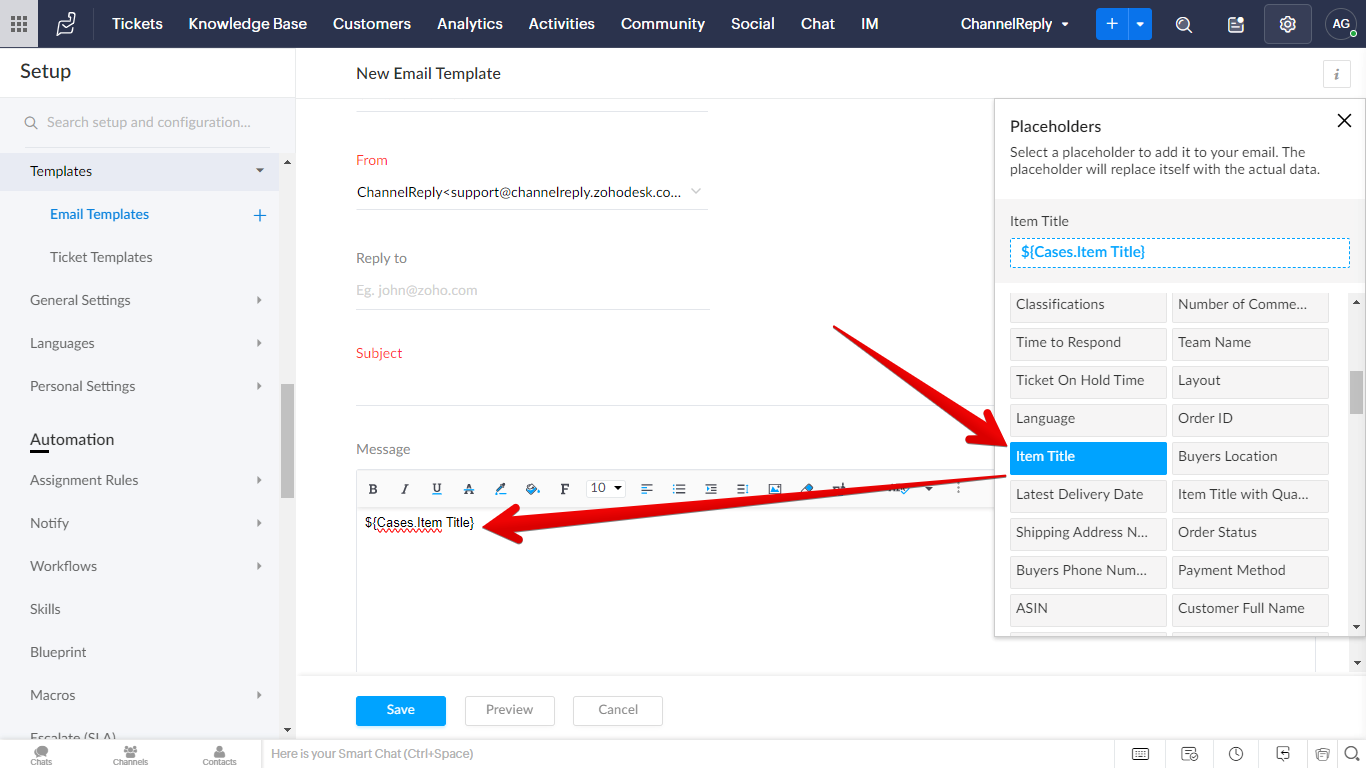Viewport: 1366px width, 768px height.
Task: Click the search setup and configuration field
Action: (x=147, y=122)
